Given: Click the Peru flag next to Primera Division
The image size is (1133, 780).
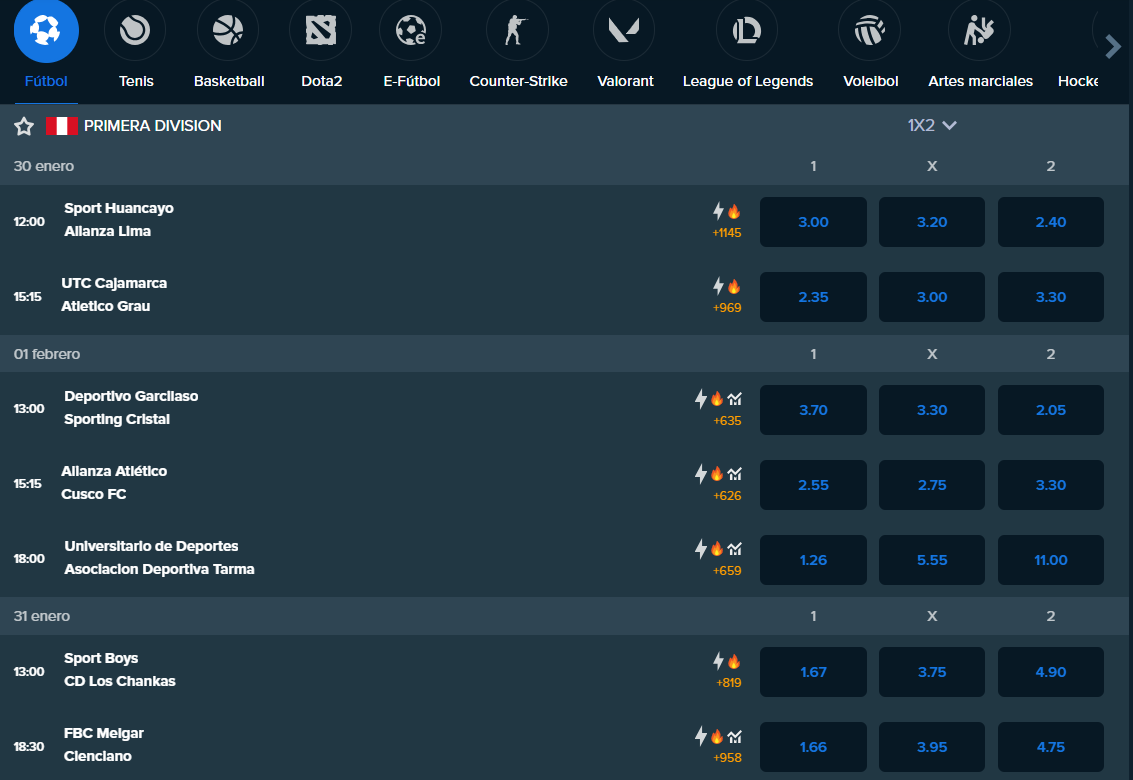Looking at the screenshot, I should 61,126.
